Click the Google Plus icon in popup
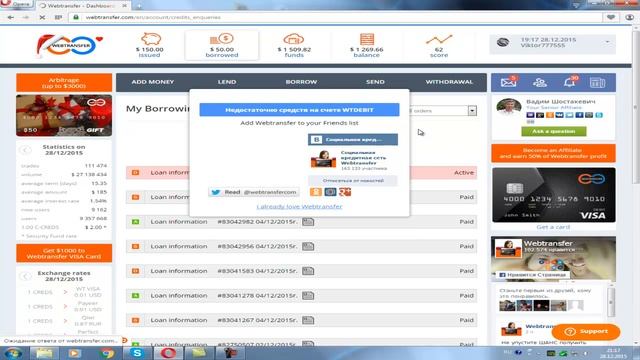640x360 pixels. [x=345, y=192]
